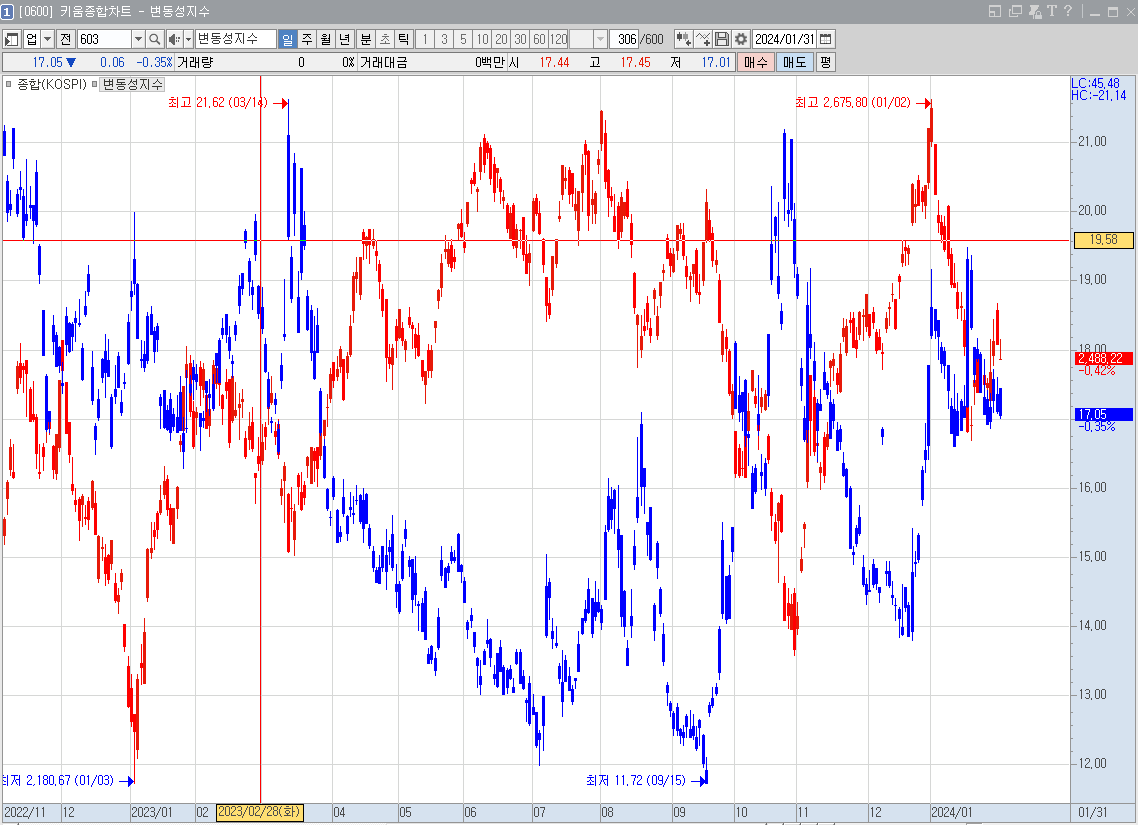Viewport: 1138px width, 825px height.
Task: Expand the 603 code dropdown
Action: 138,39
